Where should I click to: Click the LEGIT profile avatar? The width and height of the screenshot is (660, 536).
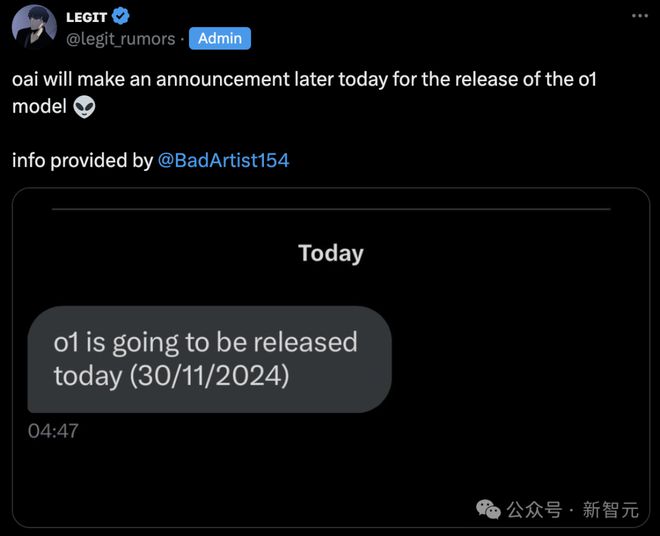click(x=33, y=26)
